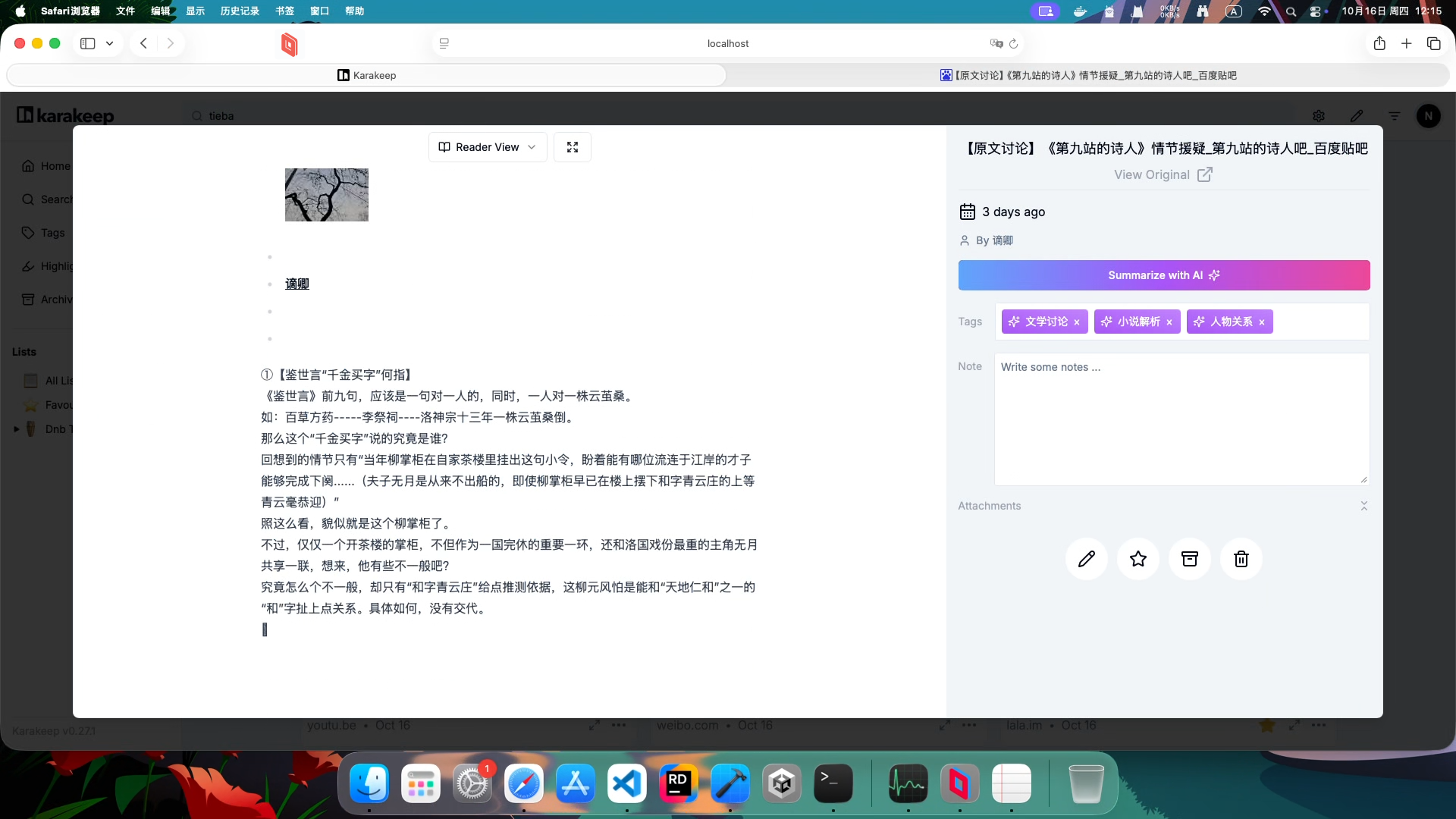Collapse the Attachments section
The image size is (1456, 819).
[1363, 506]
